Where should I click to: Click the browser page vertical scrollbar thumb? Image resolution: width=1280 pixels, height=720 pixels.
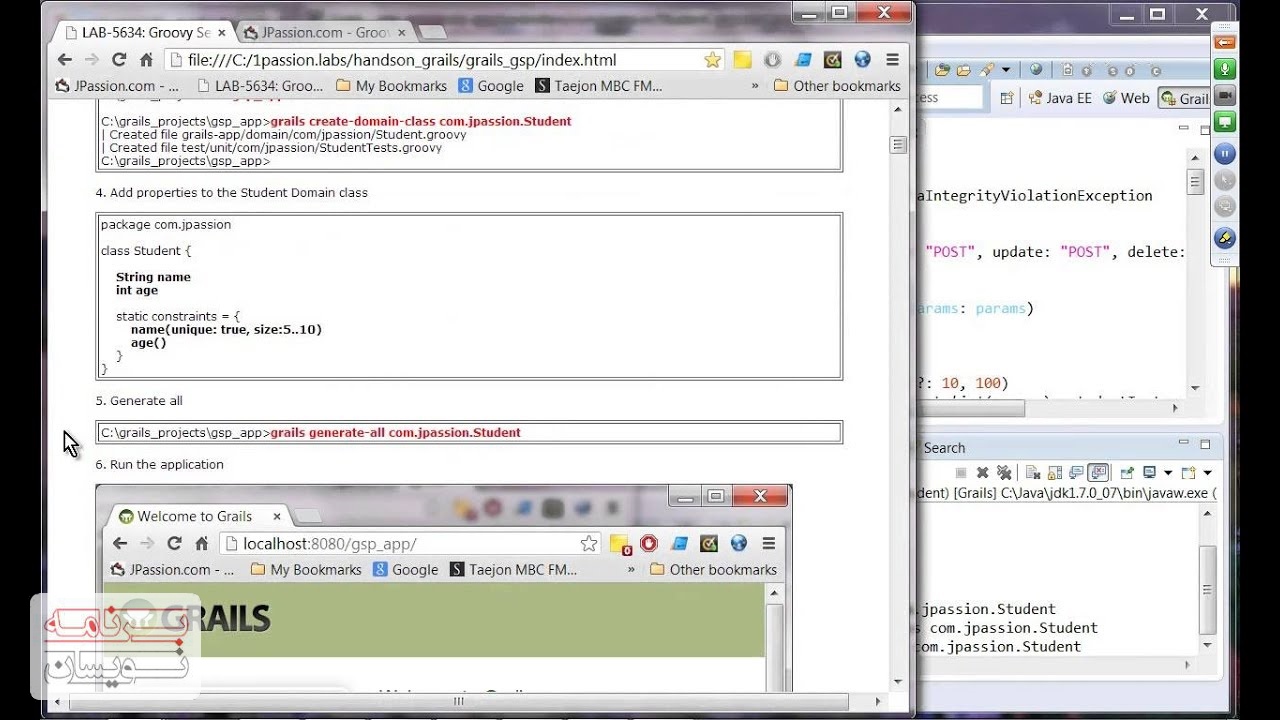tap(898, 145)
